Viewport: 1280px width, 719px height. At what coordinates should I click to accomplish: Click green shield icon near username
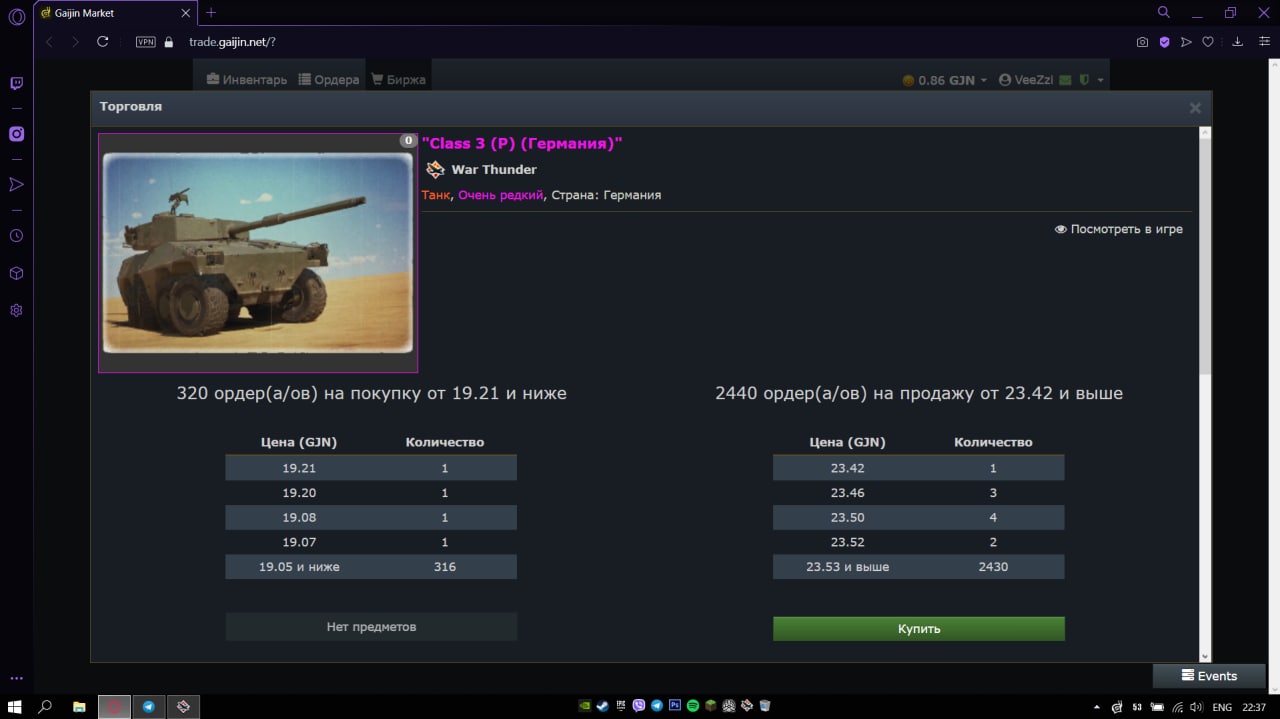(1084, 80)
